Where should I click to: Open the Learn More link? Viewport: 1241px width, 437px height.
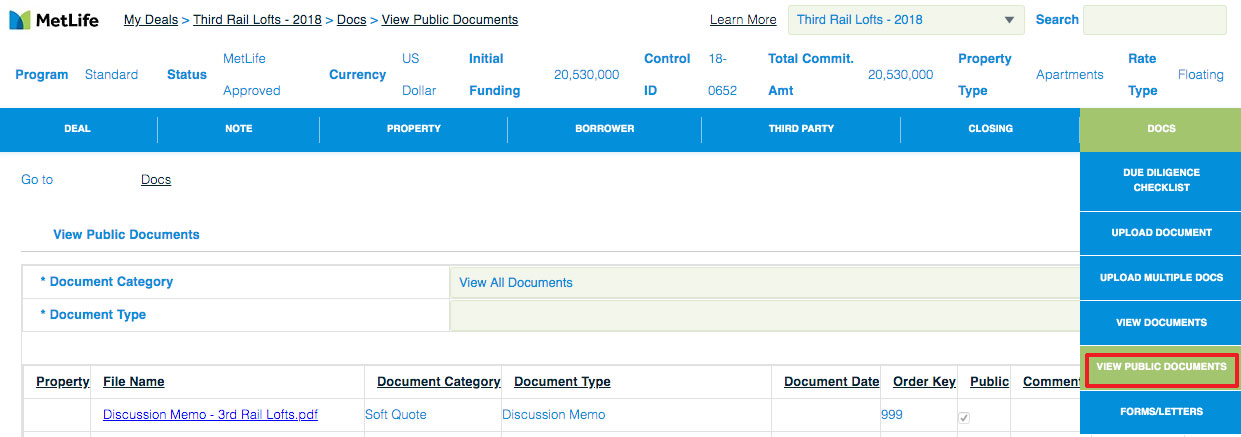(x=743, y=20)
